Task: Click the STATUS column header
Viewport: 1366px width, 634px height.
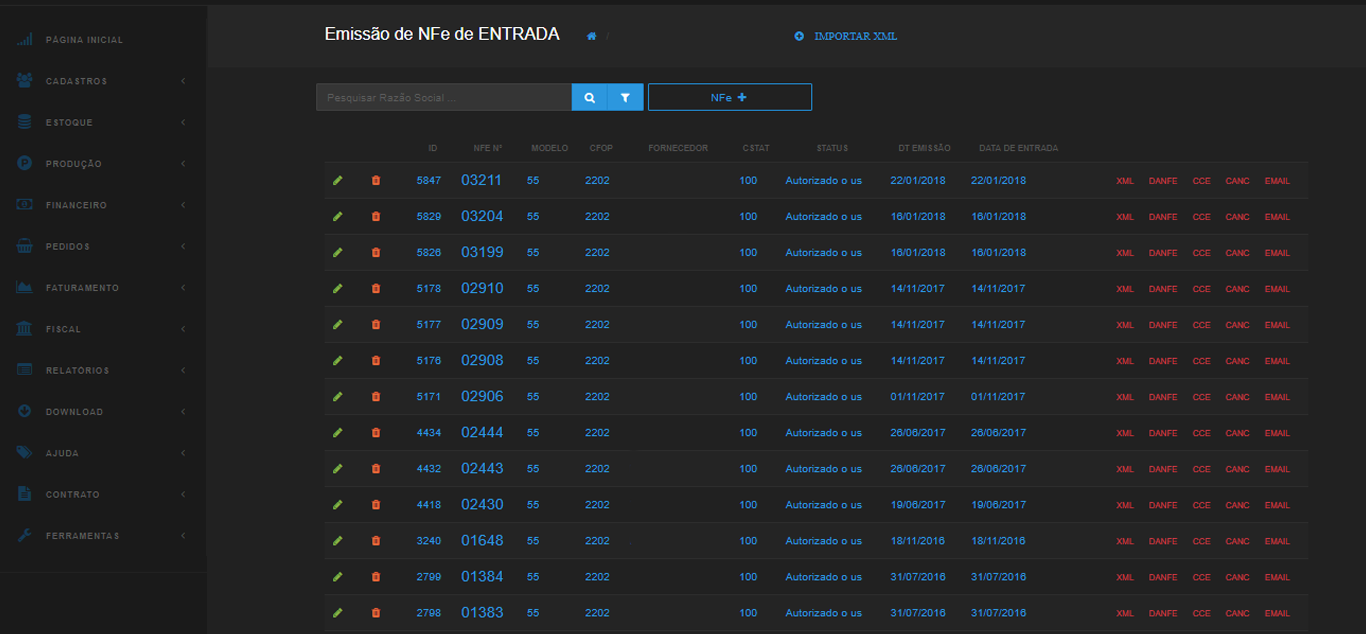Action: coord(832,148)
